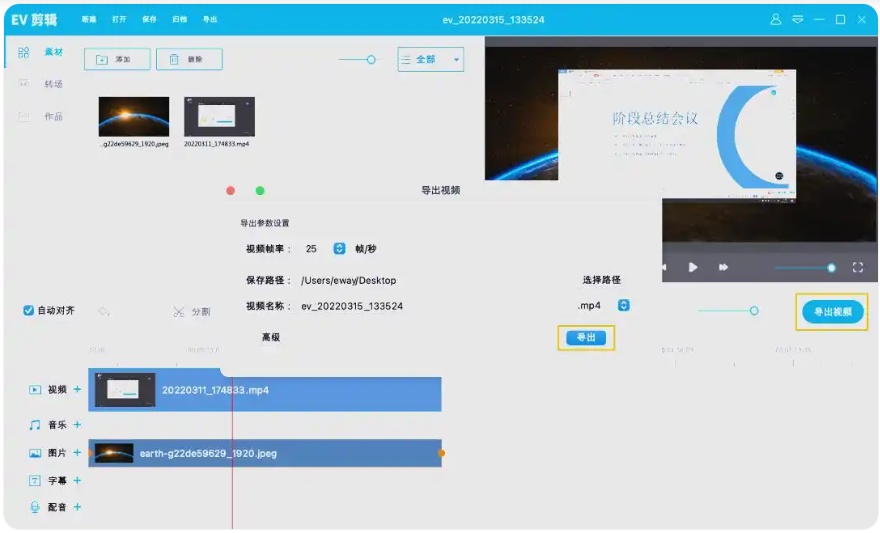Toggle fullscreen preview icon

[x=858, y=268]
